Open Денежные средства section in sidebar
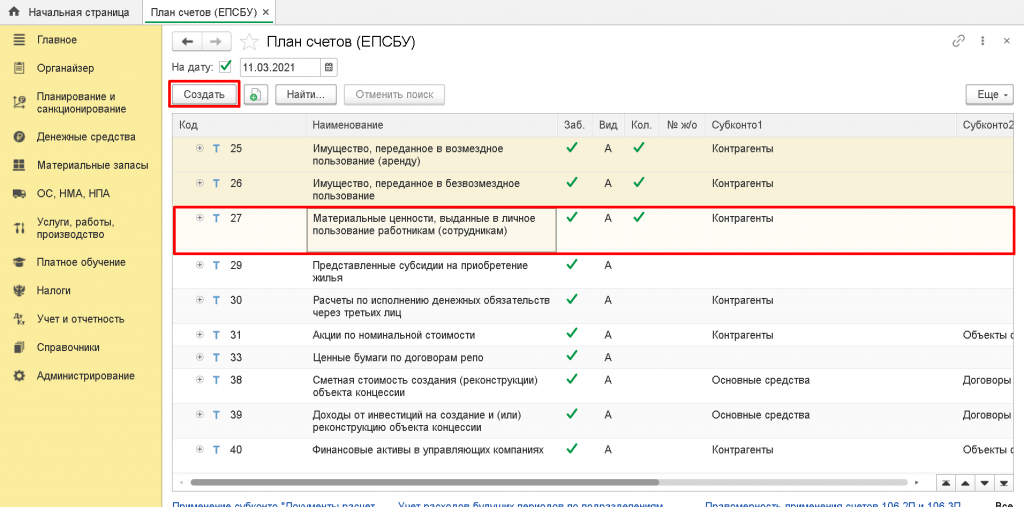 (85, 136)
